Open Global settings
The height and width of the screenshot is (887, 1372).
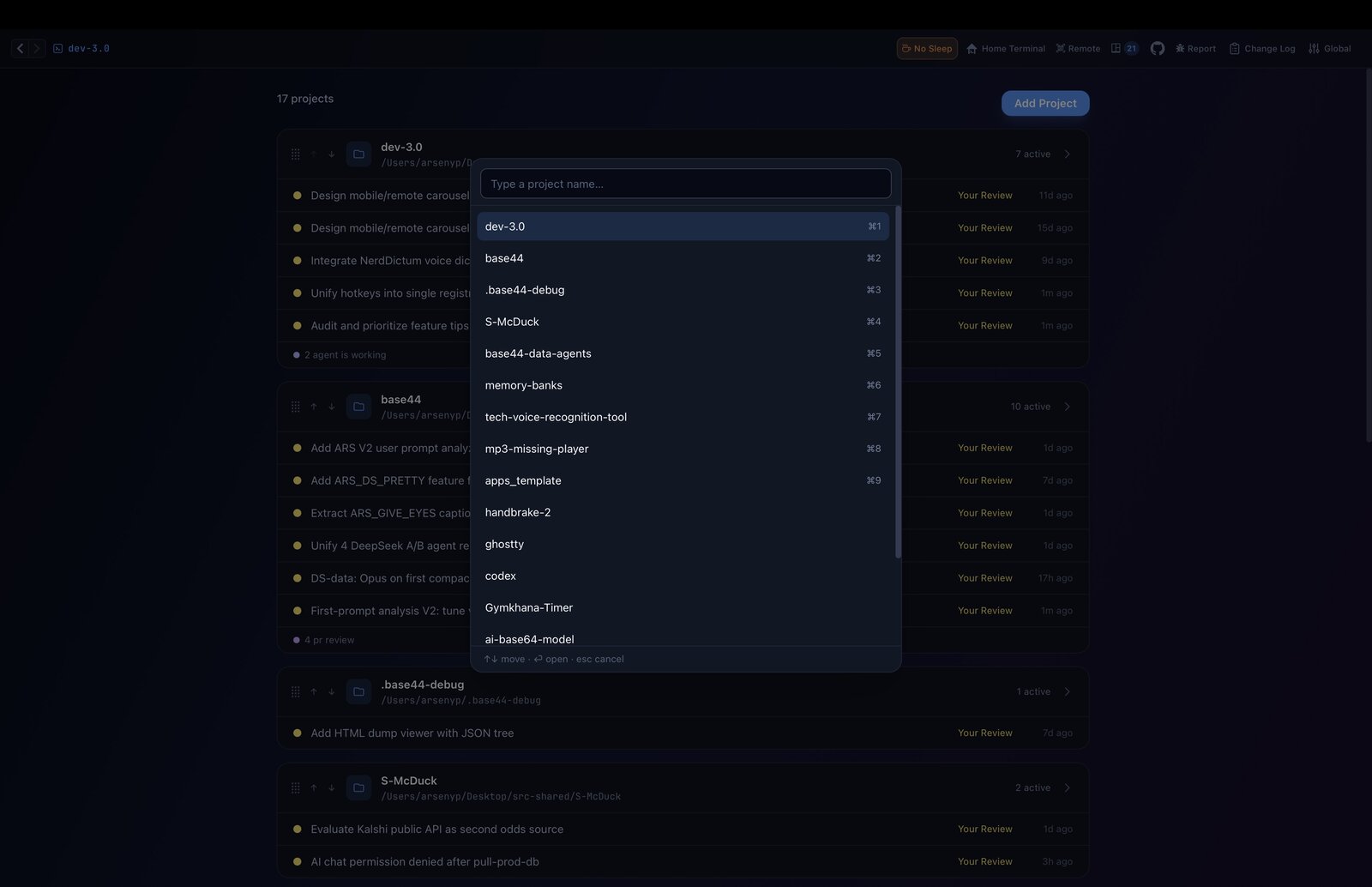point(1330,49)
